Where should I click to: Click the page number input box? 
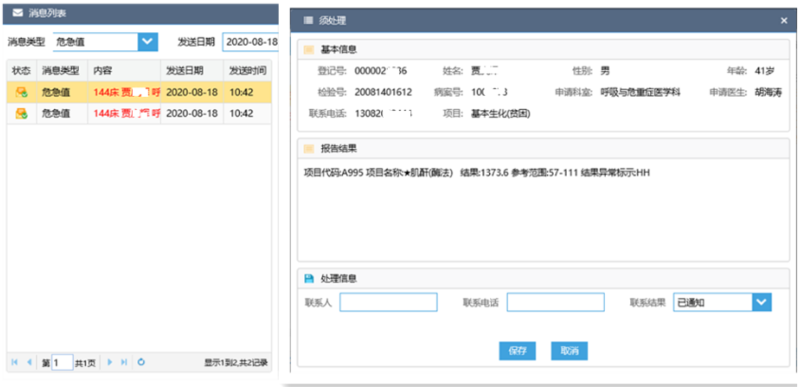click(62, 363)
